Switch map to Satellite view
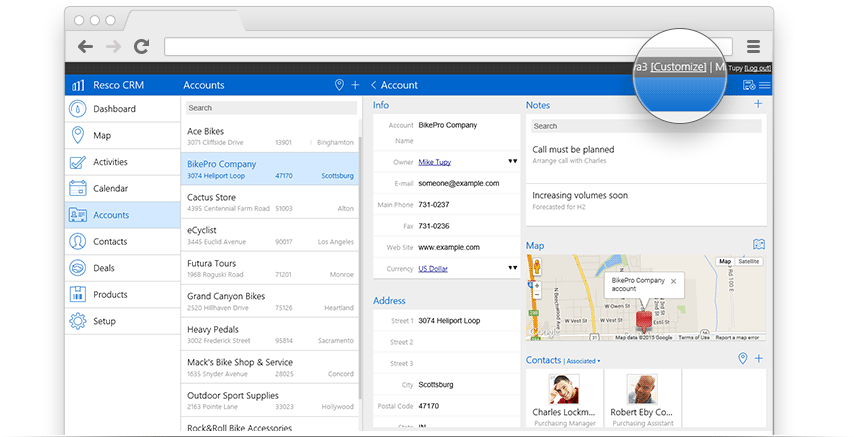 pyautogui.click(x=749, y=262)
